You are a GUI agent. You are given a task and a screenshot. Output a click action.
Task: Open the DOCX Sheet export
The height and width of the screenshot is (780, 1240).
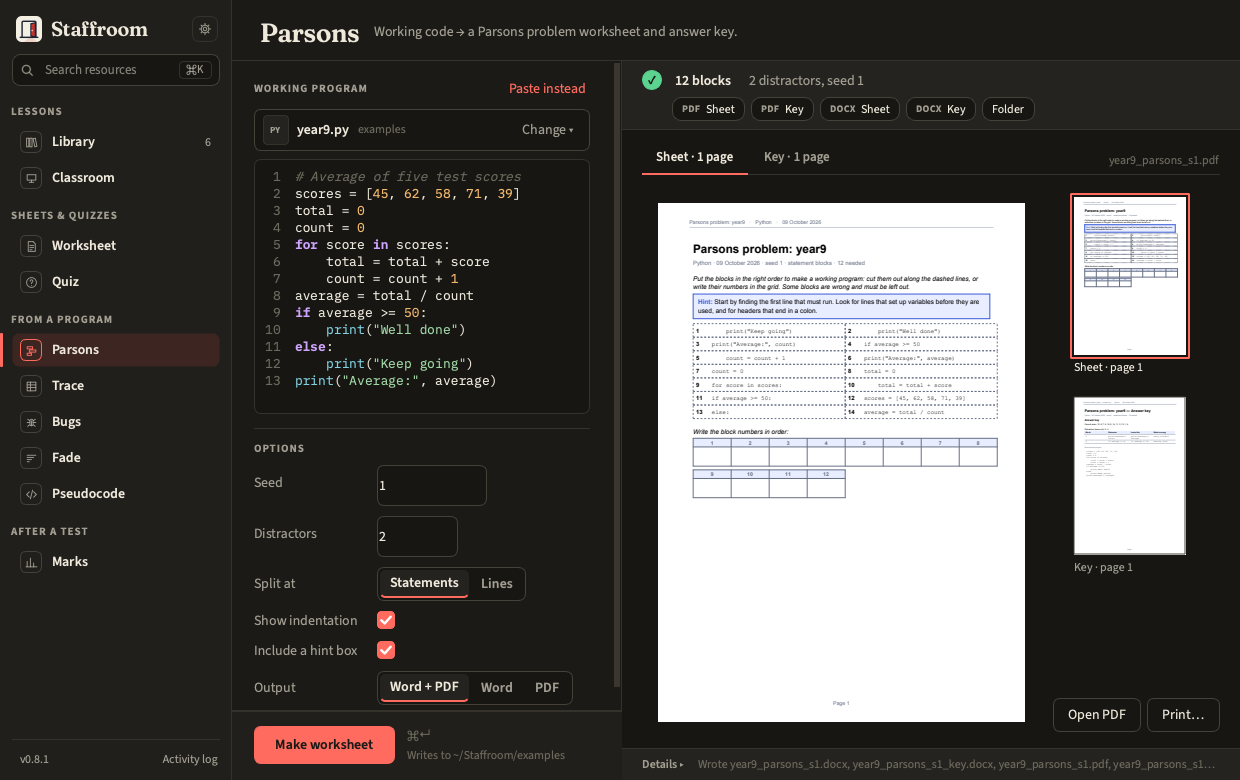[860, 109]
